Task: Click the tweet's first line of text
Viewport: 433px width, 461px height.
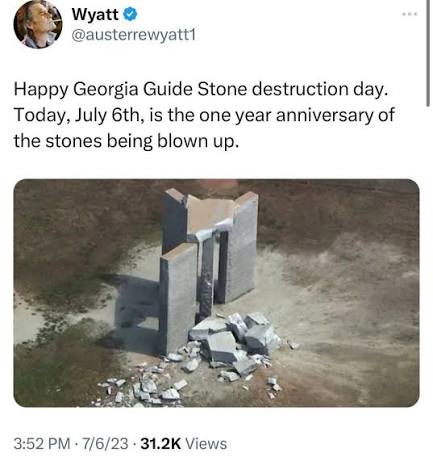Action: [201, 90]
